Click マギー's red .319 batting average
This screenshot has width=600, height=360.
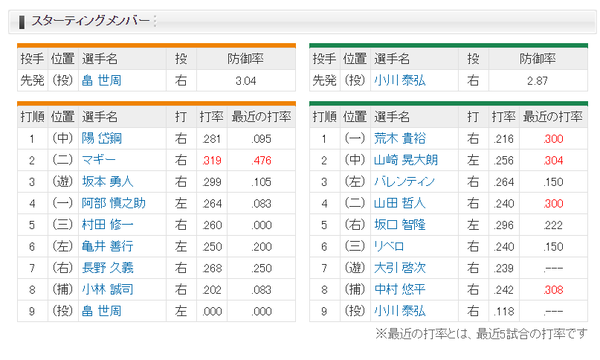tap(212, 160)
